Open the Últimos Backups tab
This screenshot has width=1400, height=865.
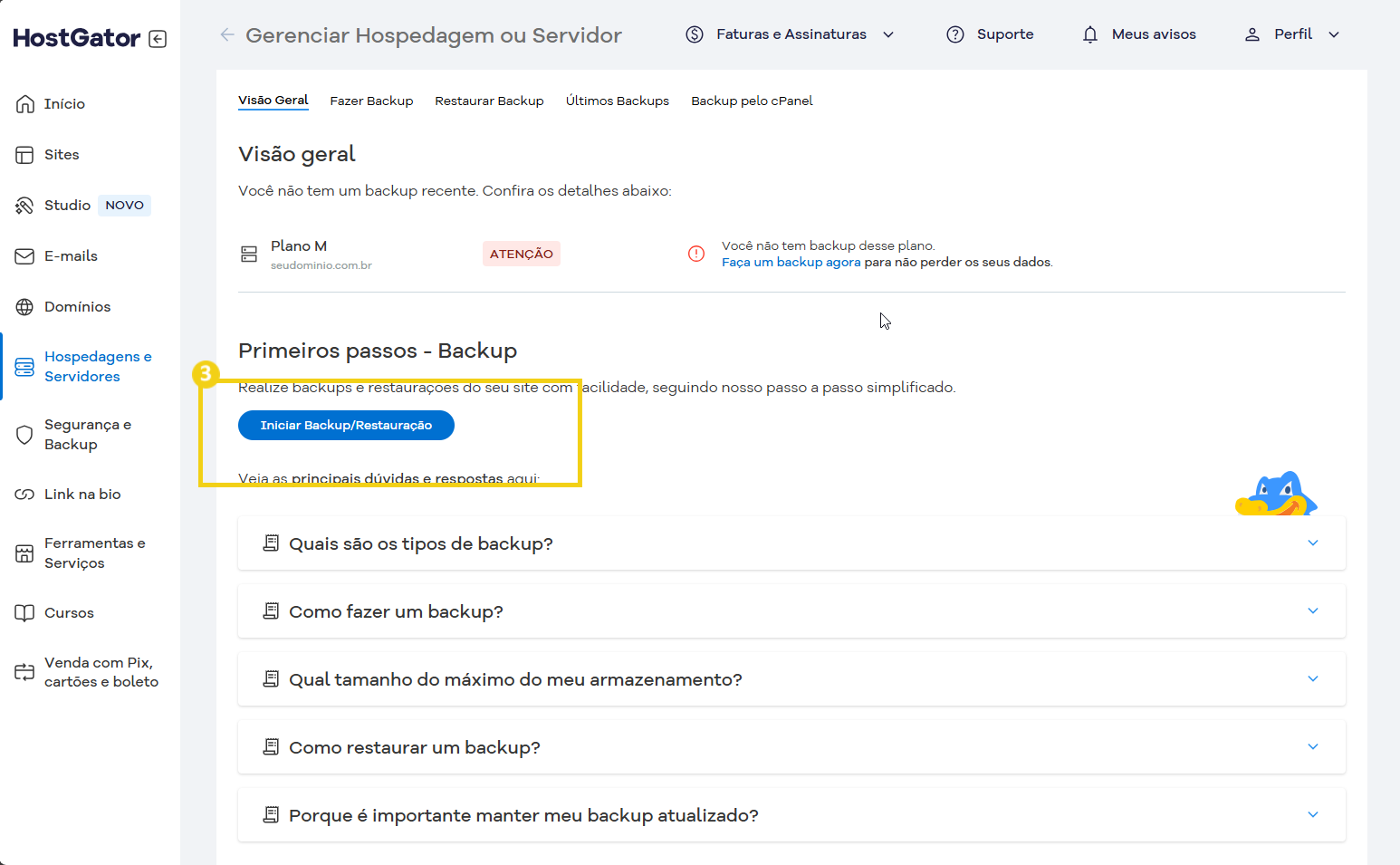coord(618,101)
